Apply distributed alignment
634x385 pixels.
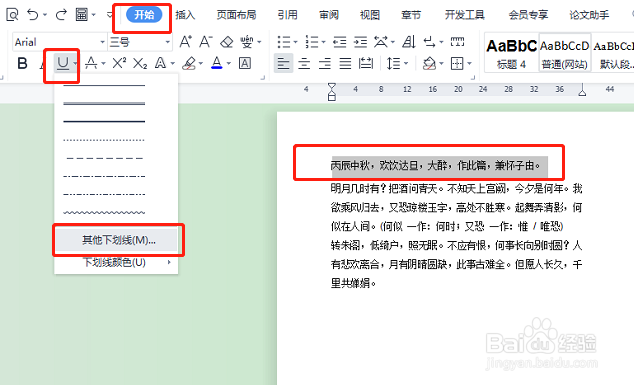(x=366, y=63)
